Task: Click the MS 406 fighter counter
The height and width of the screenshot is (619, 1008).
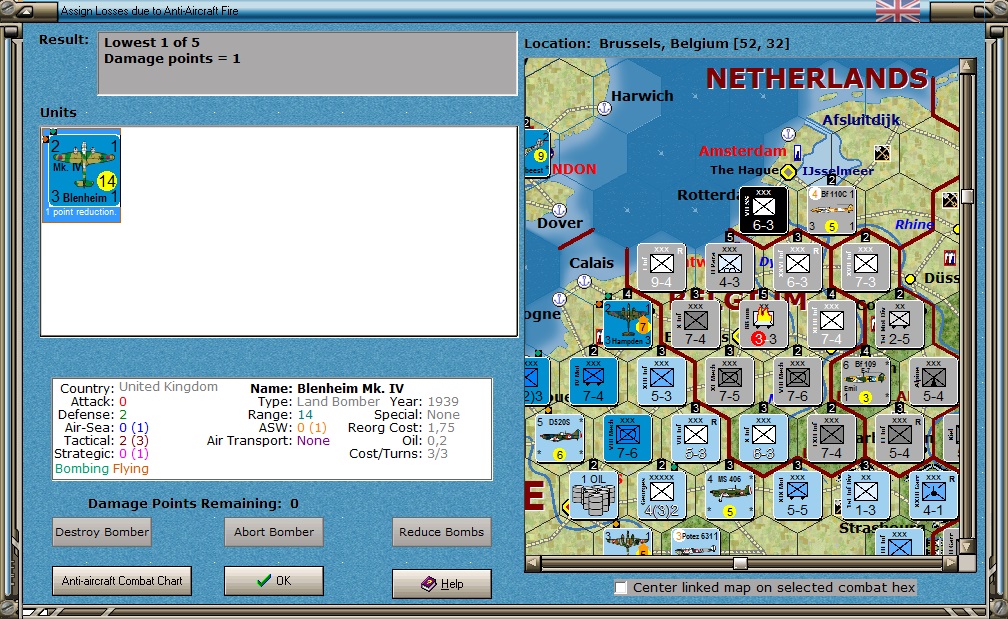Action: click(x=730, y=496)
